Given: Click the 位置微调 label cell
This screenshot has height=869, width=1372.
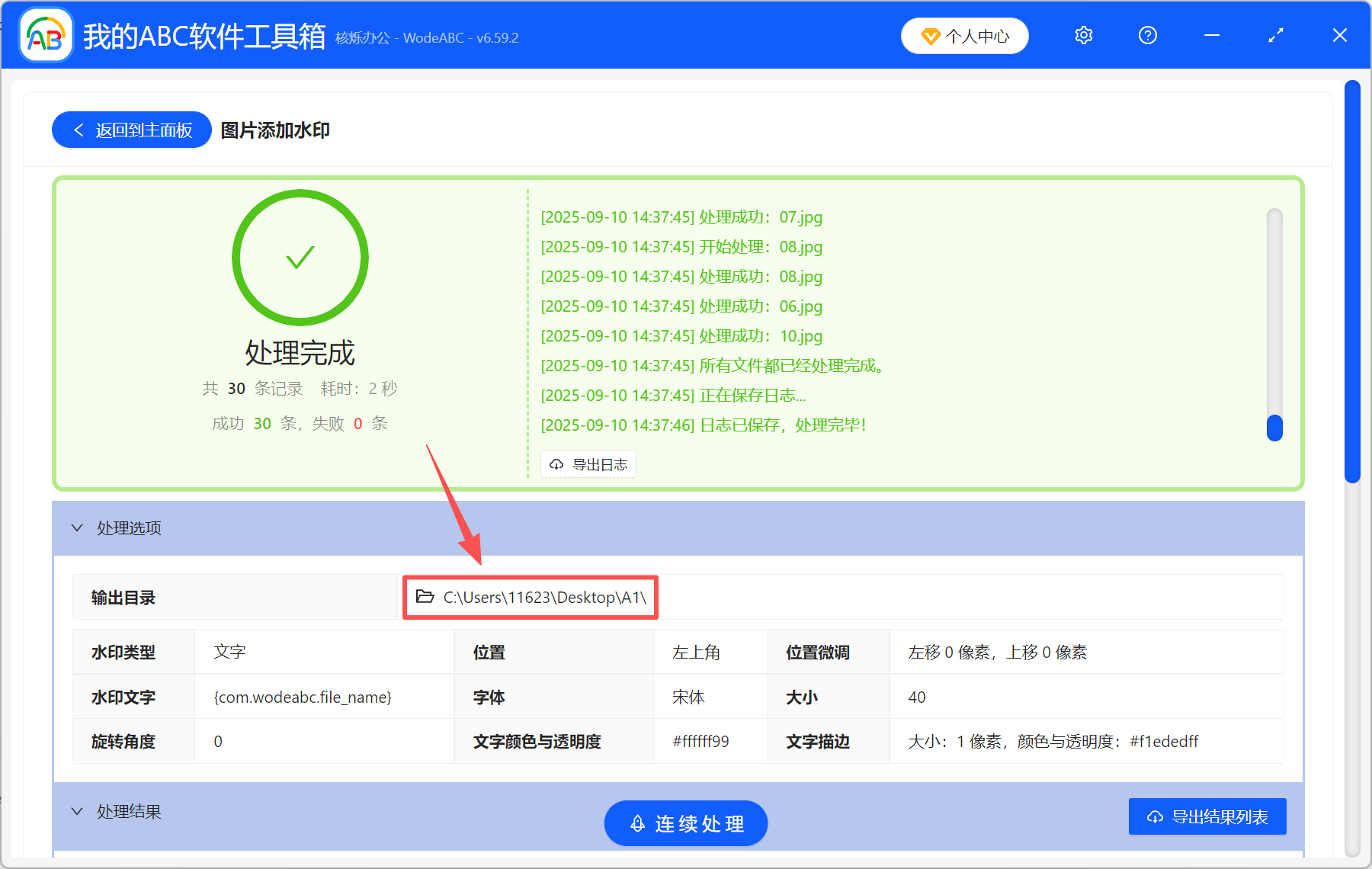Looking at the screenshot, I should 828,653.
